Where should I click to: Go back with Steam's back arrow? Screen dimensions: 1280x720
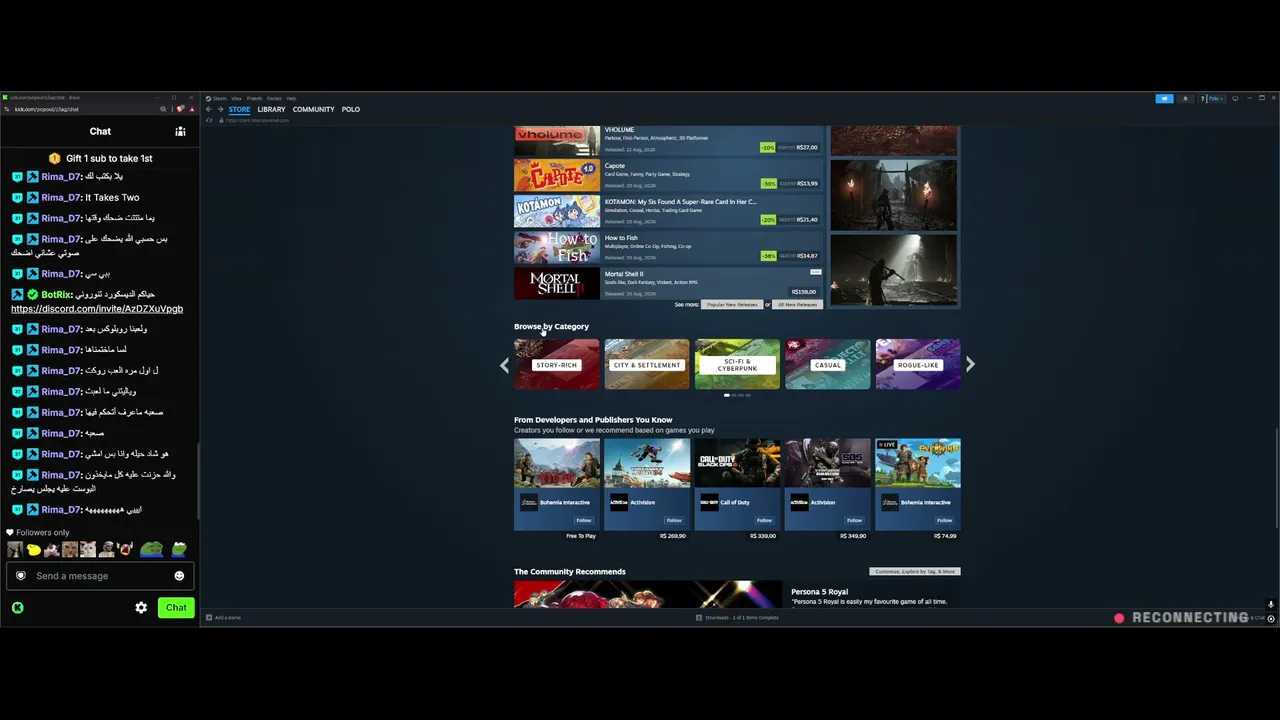pyautogui.click(x=209, y=109)
